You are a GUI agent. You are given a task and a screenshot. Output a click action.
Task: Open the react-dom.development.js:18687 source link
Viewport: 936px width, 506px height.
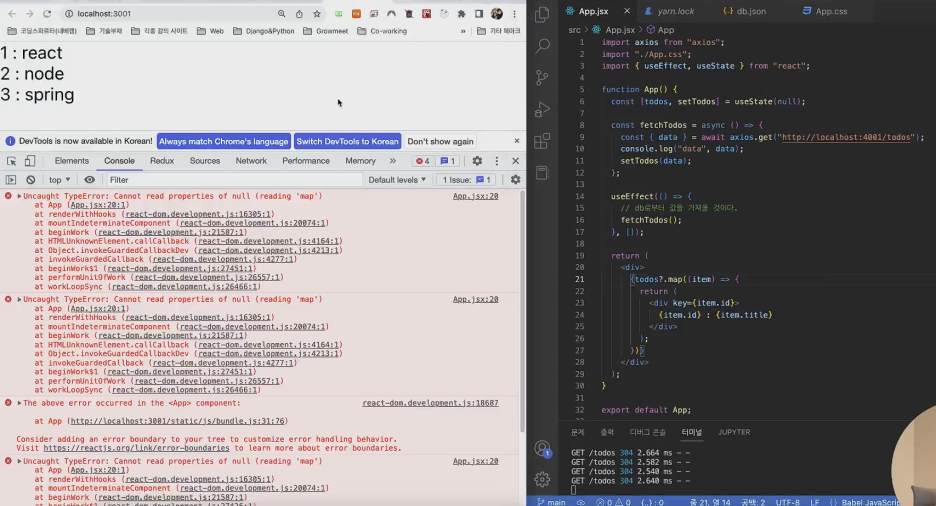click(x=430, y=403)
